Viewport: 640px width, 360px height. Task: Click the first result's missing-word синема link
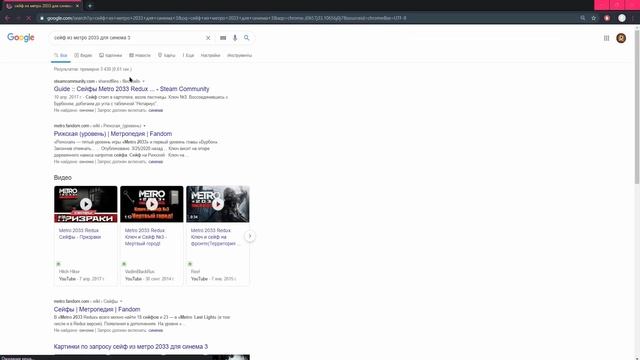pos(156,110)
